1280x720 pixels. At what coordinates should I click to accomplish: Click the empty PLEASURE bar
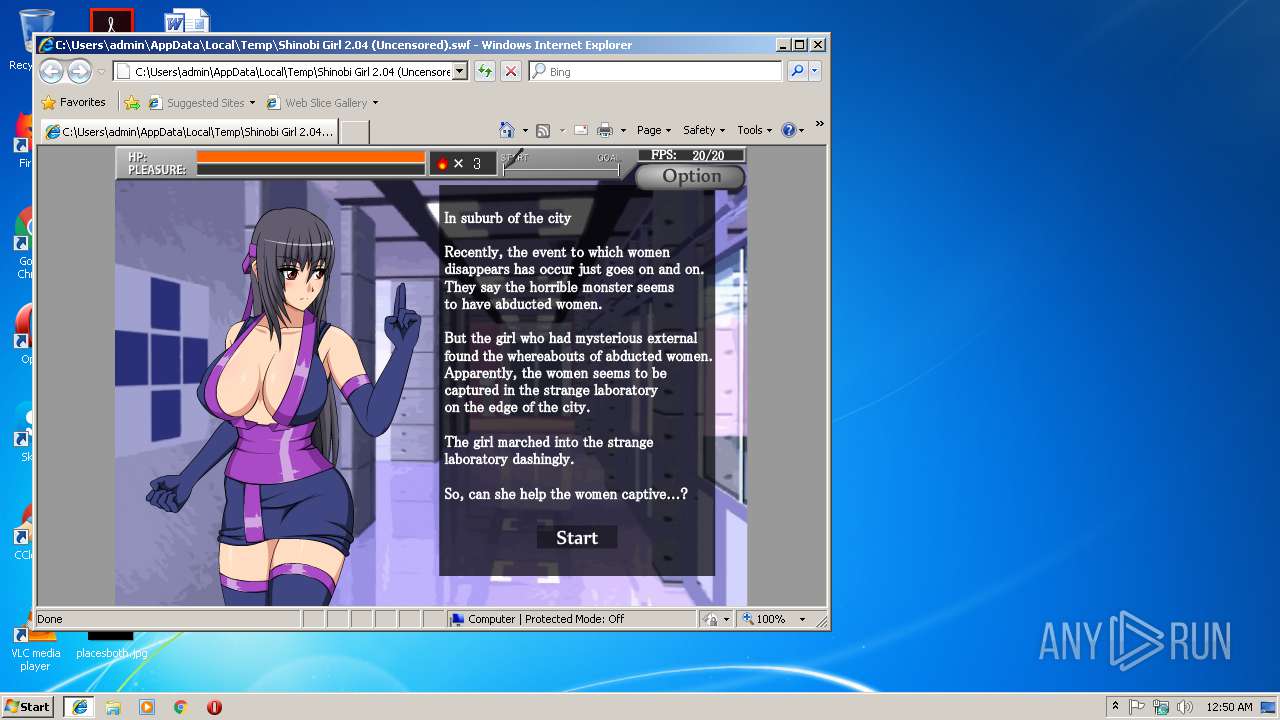point(311,169)
